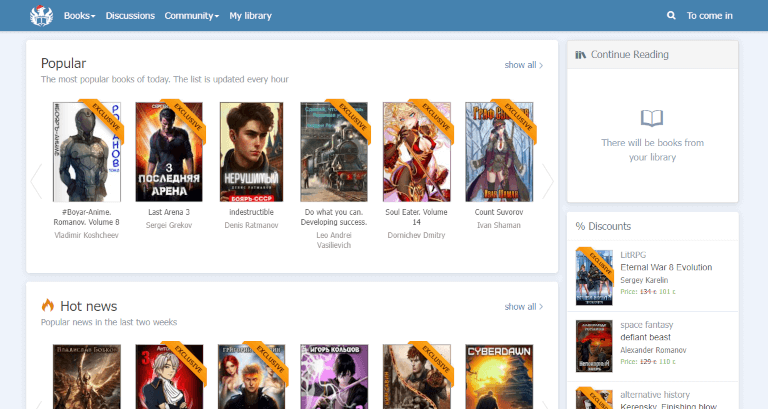Click the indestructible title link
The height and width of the screenshot is (409, 768).
[251, 212]
